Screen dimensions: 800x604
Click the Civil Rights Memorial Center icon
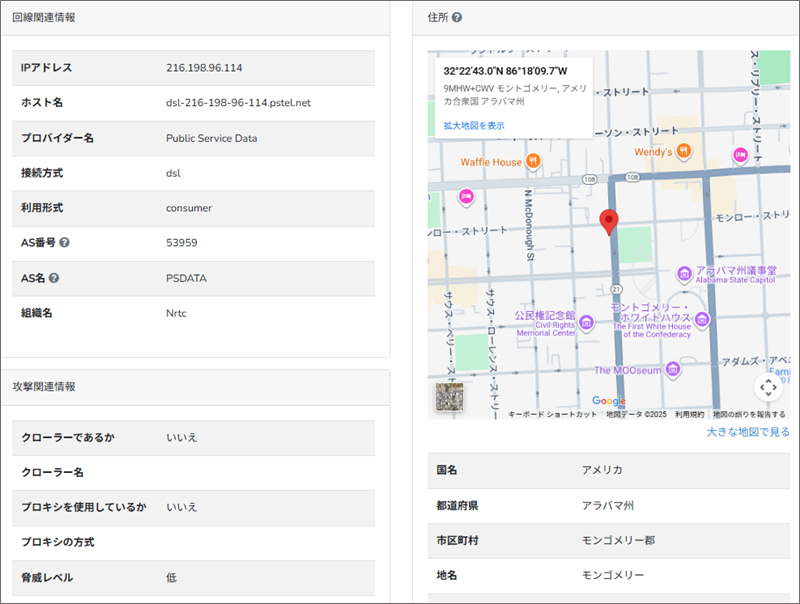coord(587,322)
